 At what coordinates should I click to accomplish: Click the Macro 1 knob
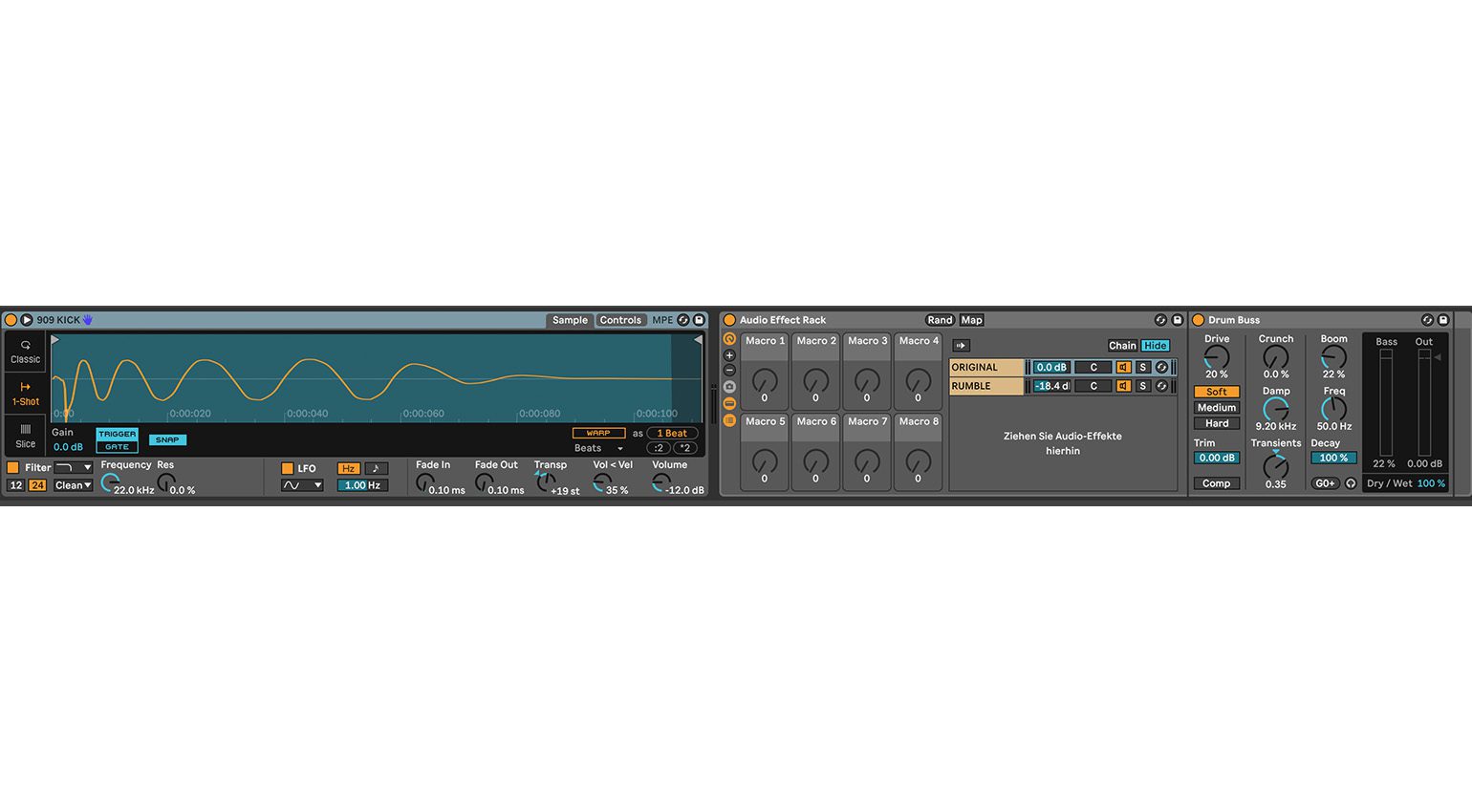pos(765,379)
